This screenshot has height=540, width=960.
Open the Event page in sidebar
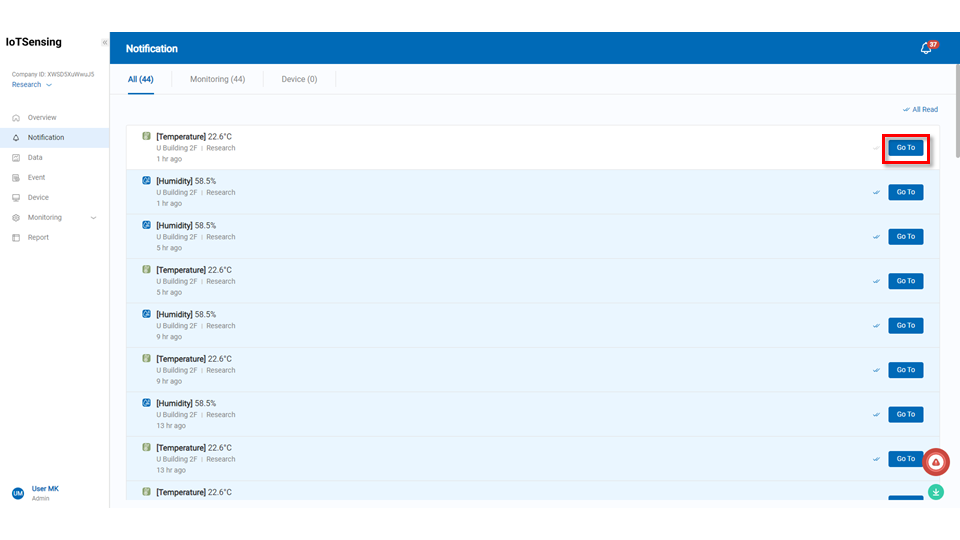tap(36, 178)
